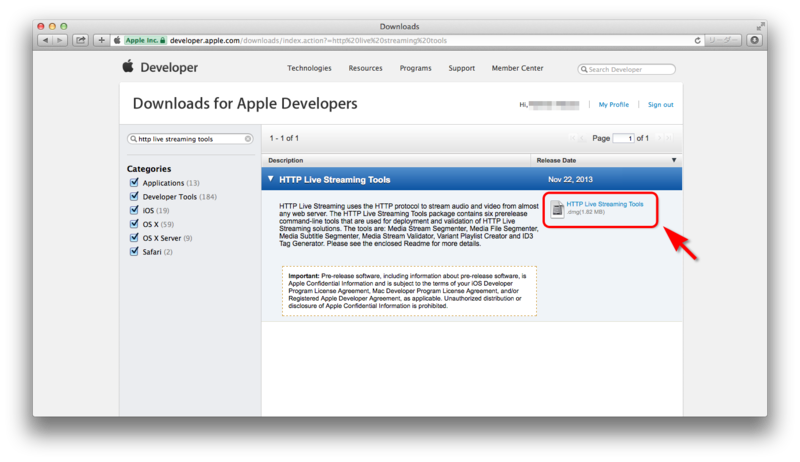Click the magnifier in downloads search box
This screenshot has height=462, width=800.
134,139
